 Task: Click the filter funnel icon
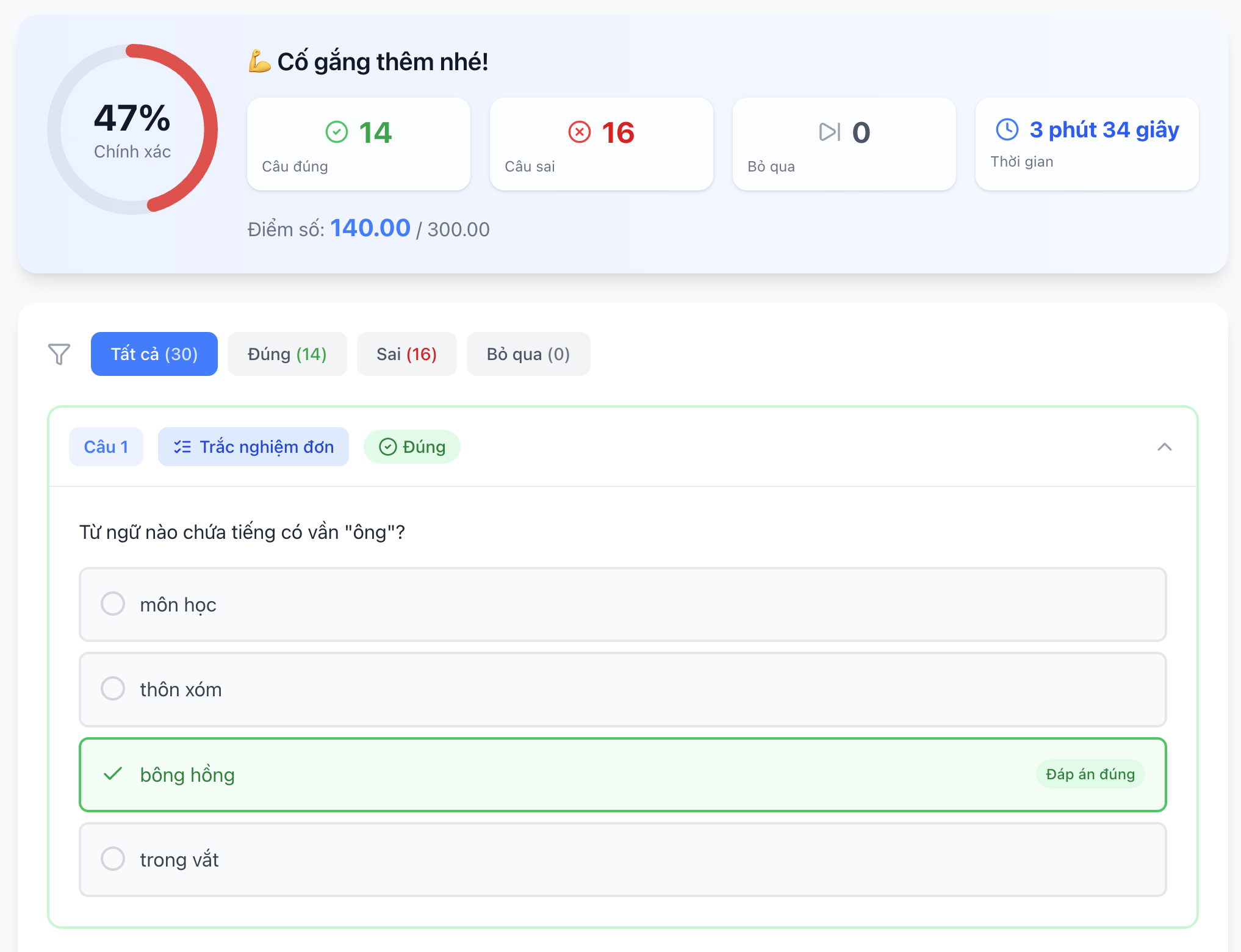point(59,354)
